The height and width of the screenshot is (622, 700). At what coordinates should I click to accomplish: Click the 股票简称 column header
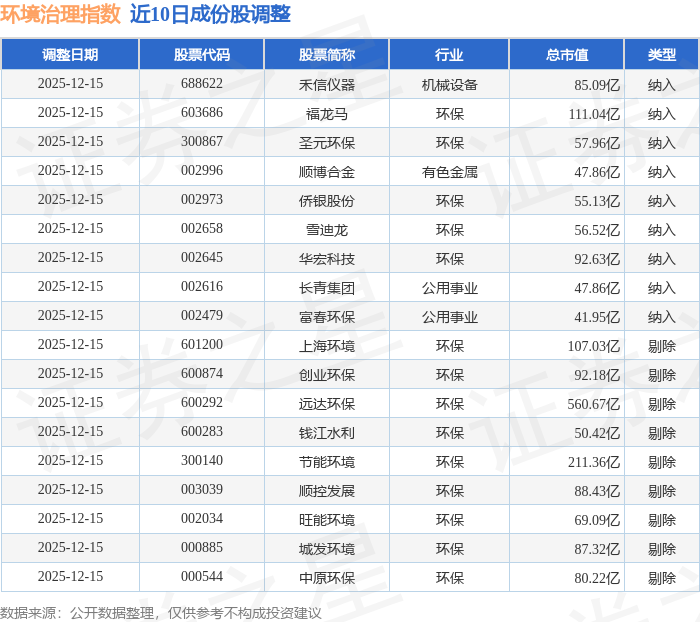click(x=327, y=54)
